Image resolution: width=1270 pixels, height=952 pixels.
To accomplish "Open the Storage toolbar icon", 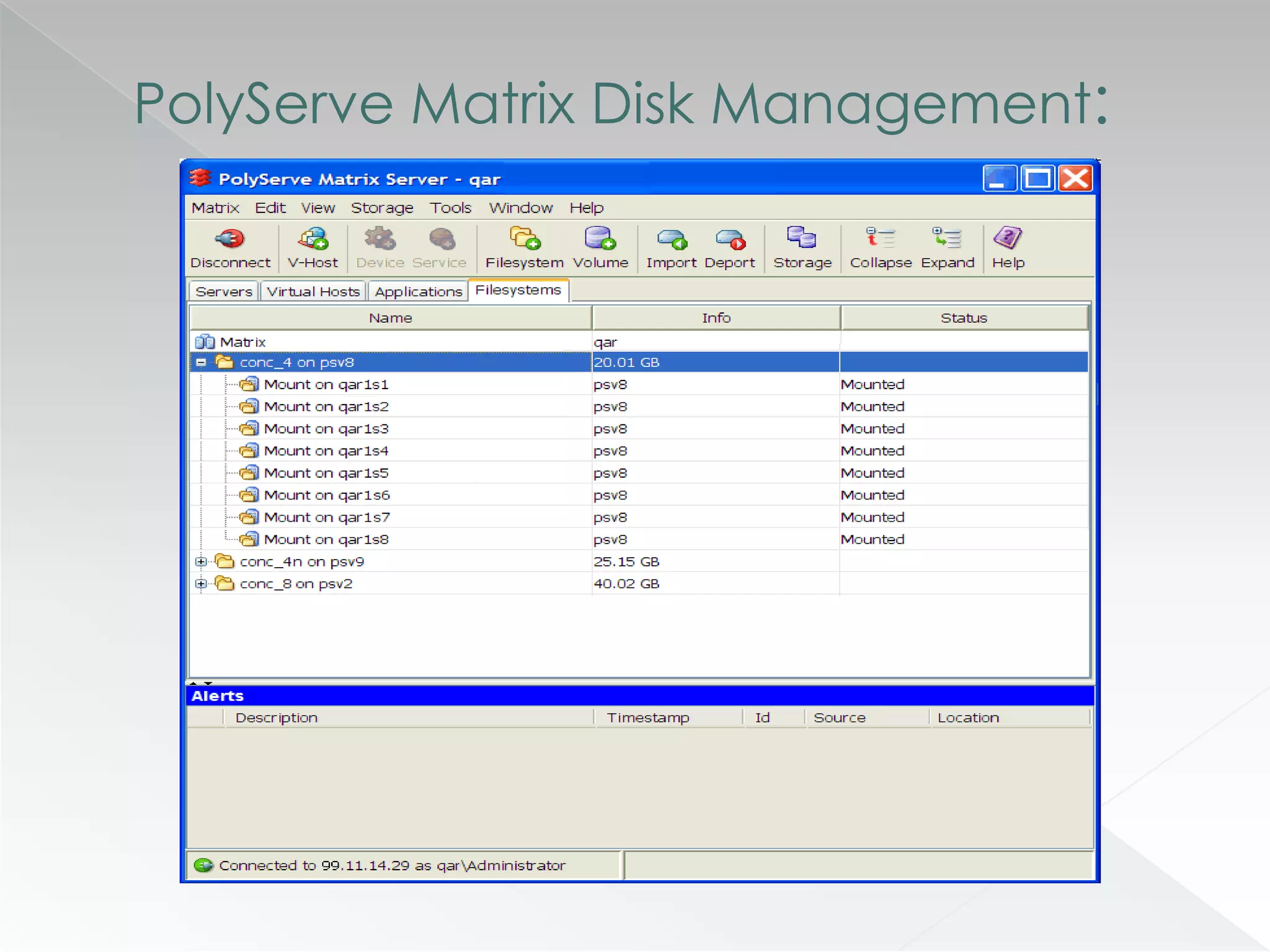I will tap(801, 237).
